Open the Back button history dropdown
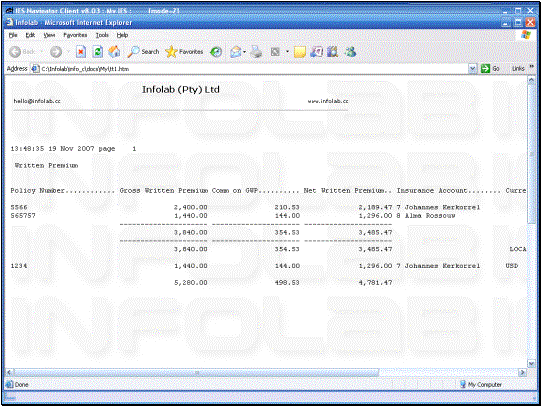This screenshot has width=541, height=406. pyautogui.click(x=42, y=52)
